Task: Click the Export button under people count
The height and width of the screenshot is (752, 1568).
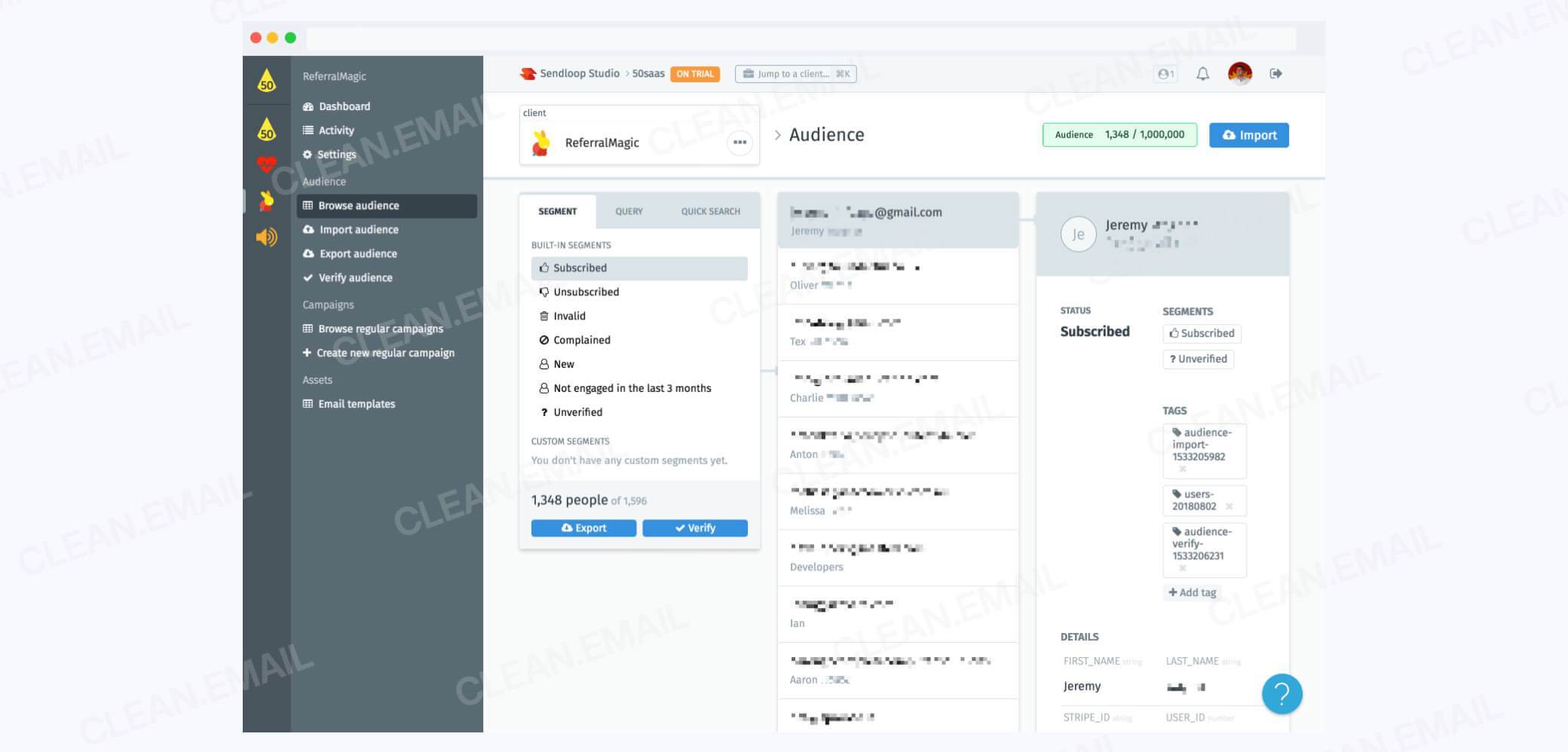Action: 584,528
